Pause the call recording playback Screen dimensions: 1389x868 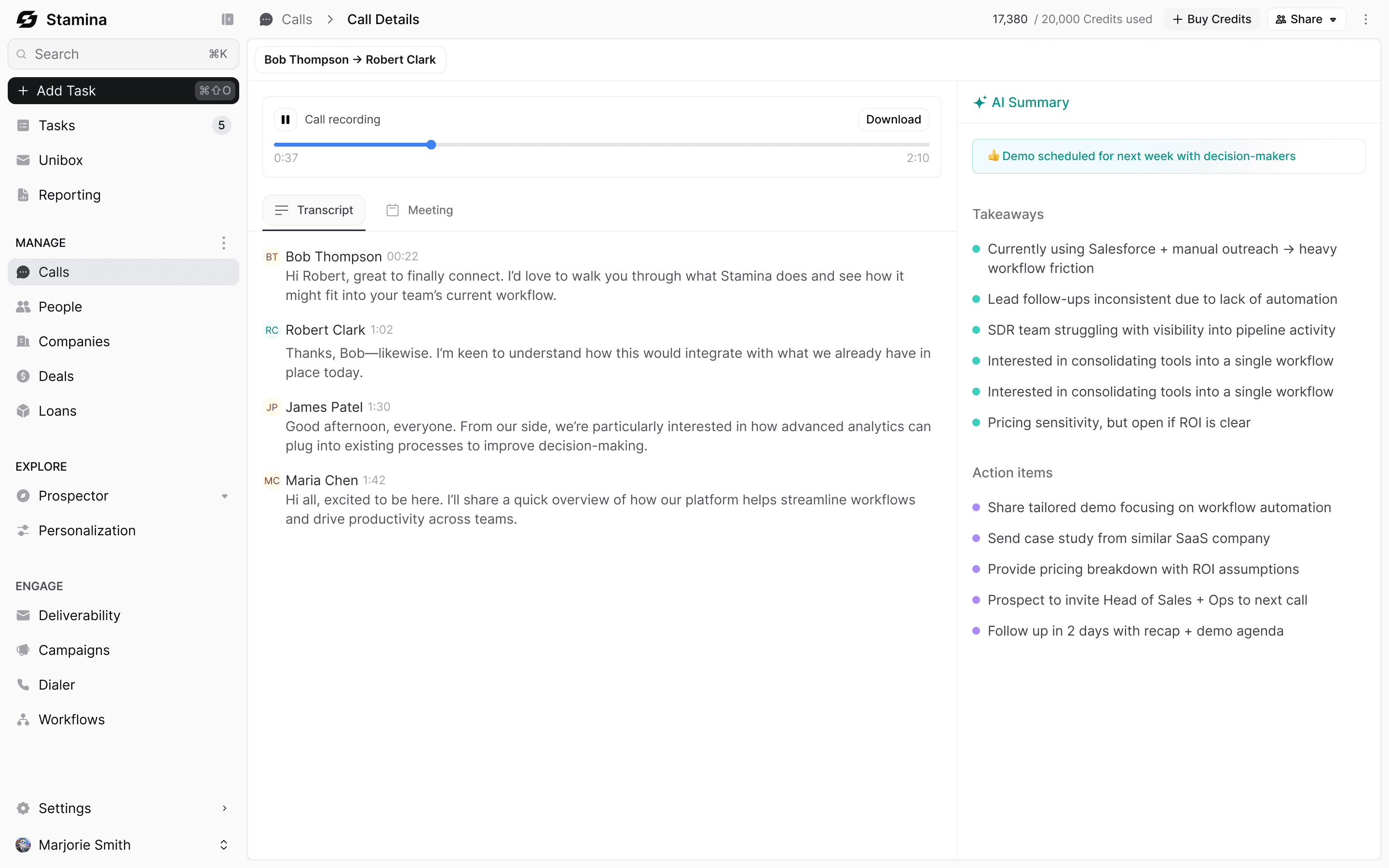click(285, 120)
